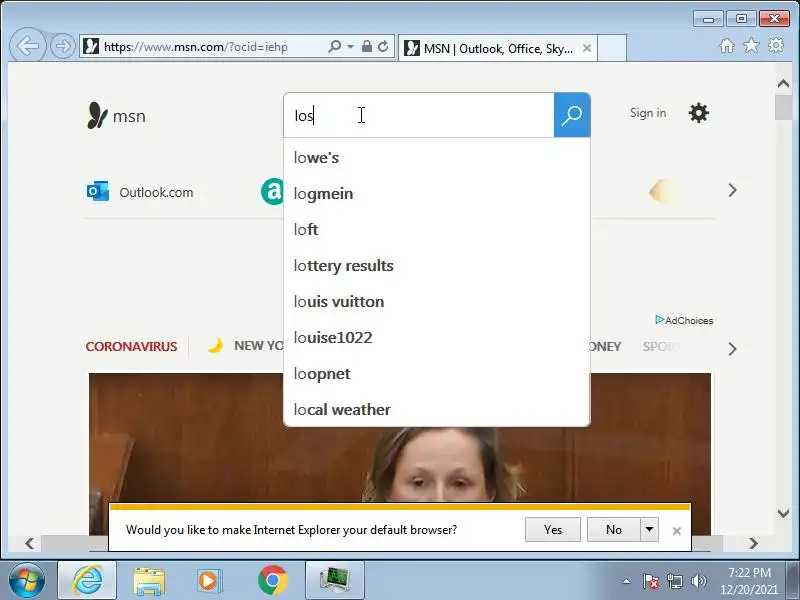This screenshot has width=800, height=600.
Task: Open the CORONAVIRUS news category
Action: (132, 346)
